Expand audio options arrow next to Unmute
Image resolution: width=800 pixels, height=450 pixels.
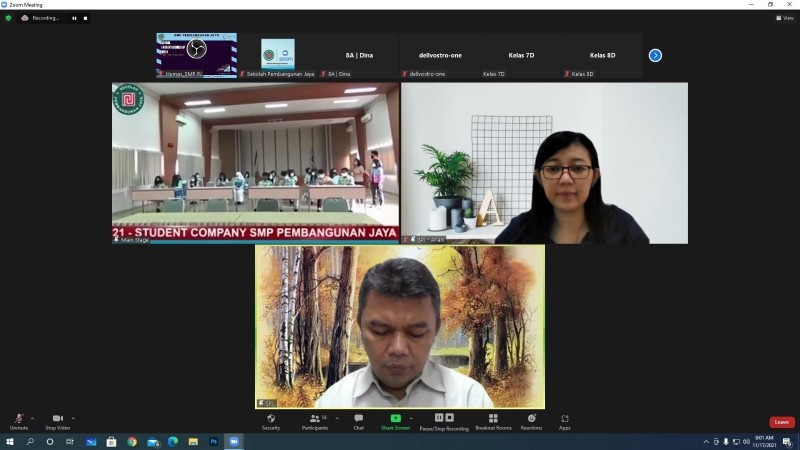click(33, 418)
